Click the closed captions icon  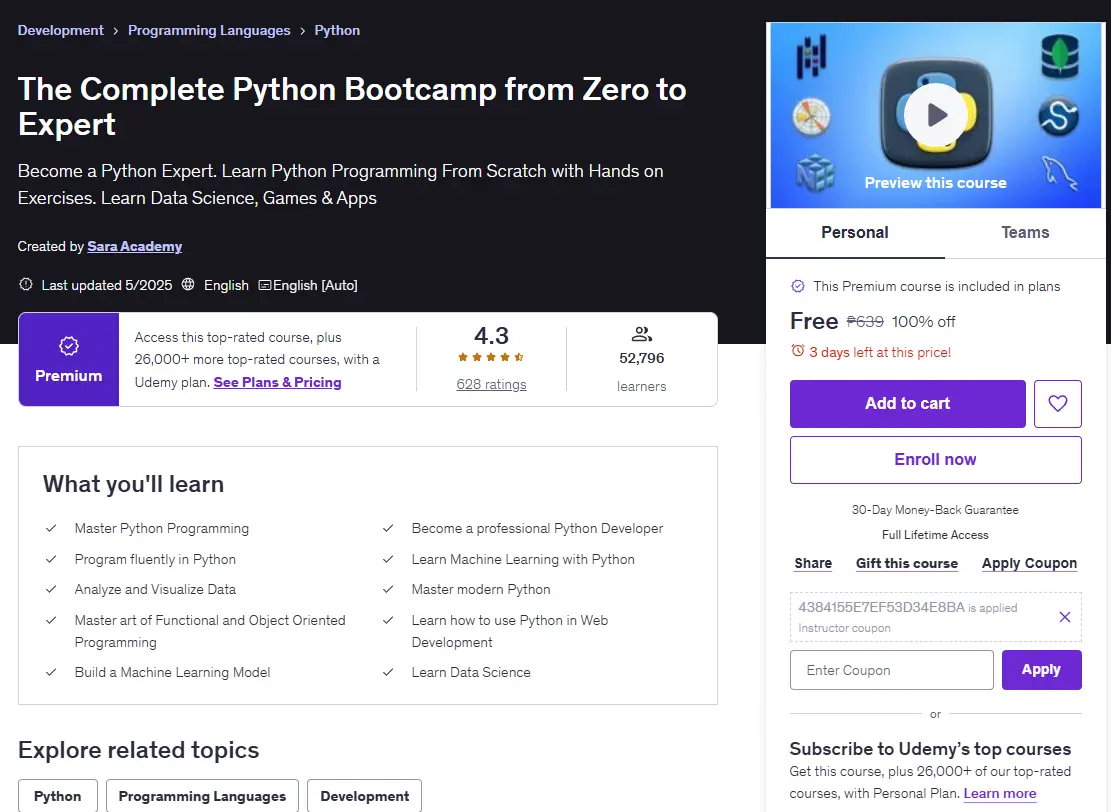[264, 285]
